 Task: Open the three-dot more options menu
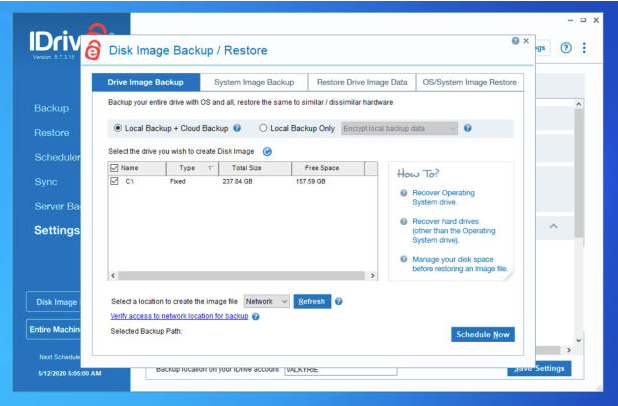point(584,48)
